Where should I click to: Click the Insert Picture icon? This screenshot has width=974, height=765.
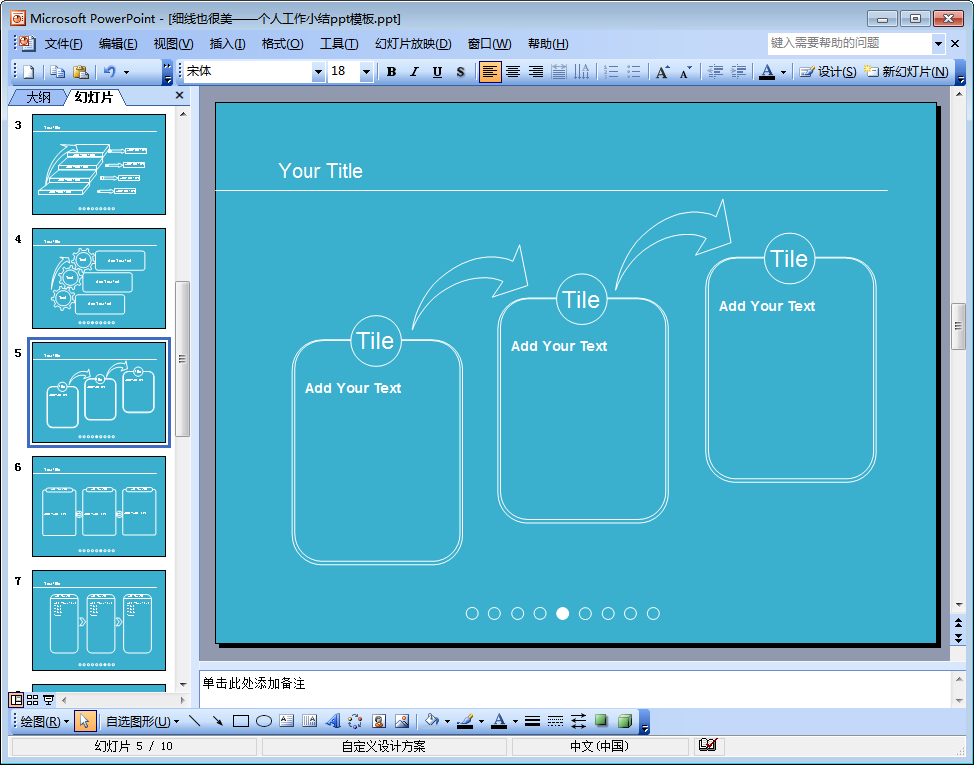coord(402,721)
